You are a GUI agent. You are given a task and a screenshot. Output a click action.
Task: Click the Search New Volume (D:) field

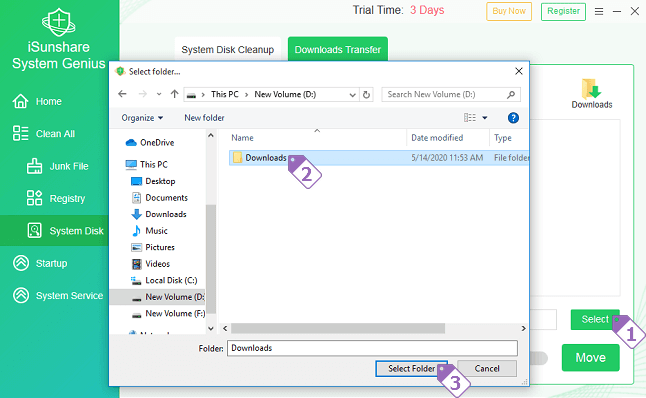[x=451, y=94]
